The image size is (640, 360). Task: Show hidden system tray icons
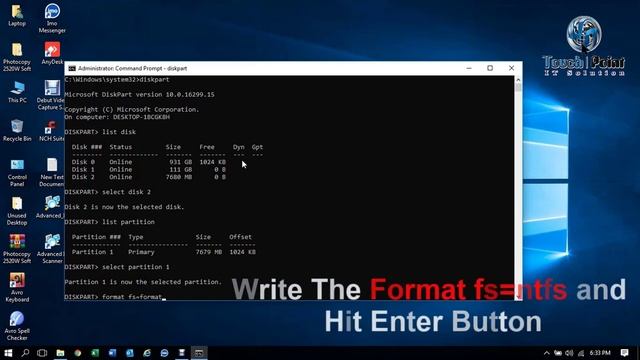pos(547,353)
